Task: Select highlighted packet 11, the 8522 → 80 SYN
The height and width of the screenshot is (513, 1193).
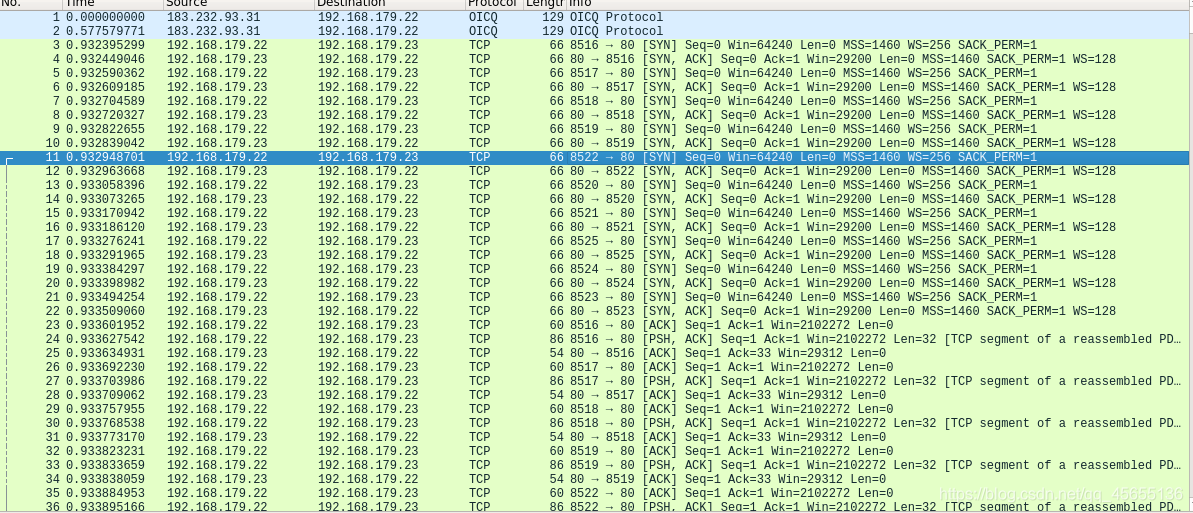Action: (596, 157)
